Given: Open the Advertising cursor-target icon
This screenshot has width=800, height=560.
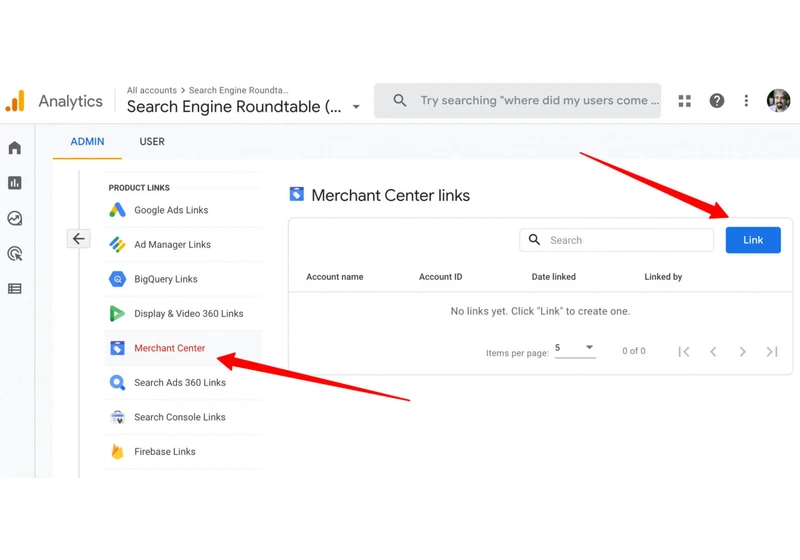Looking at the screenshot, I should tap(15, 253).
